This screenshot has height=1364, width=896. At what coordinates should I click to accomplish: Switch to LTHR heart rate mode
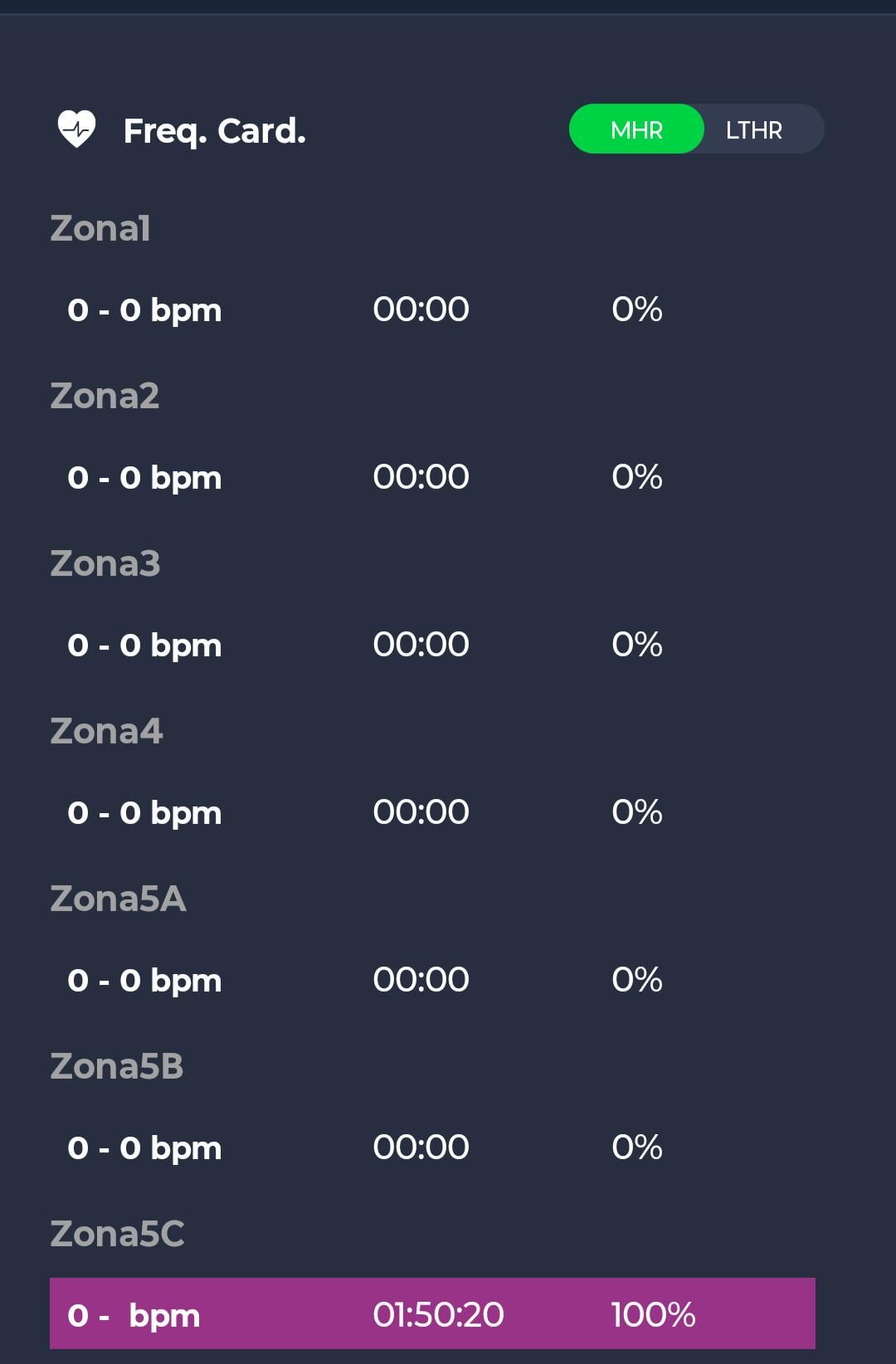pyautogui.click(x=753, y=129)
